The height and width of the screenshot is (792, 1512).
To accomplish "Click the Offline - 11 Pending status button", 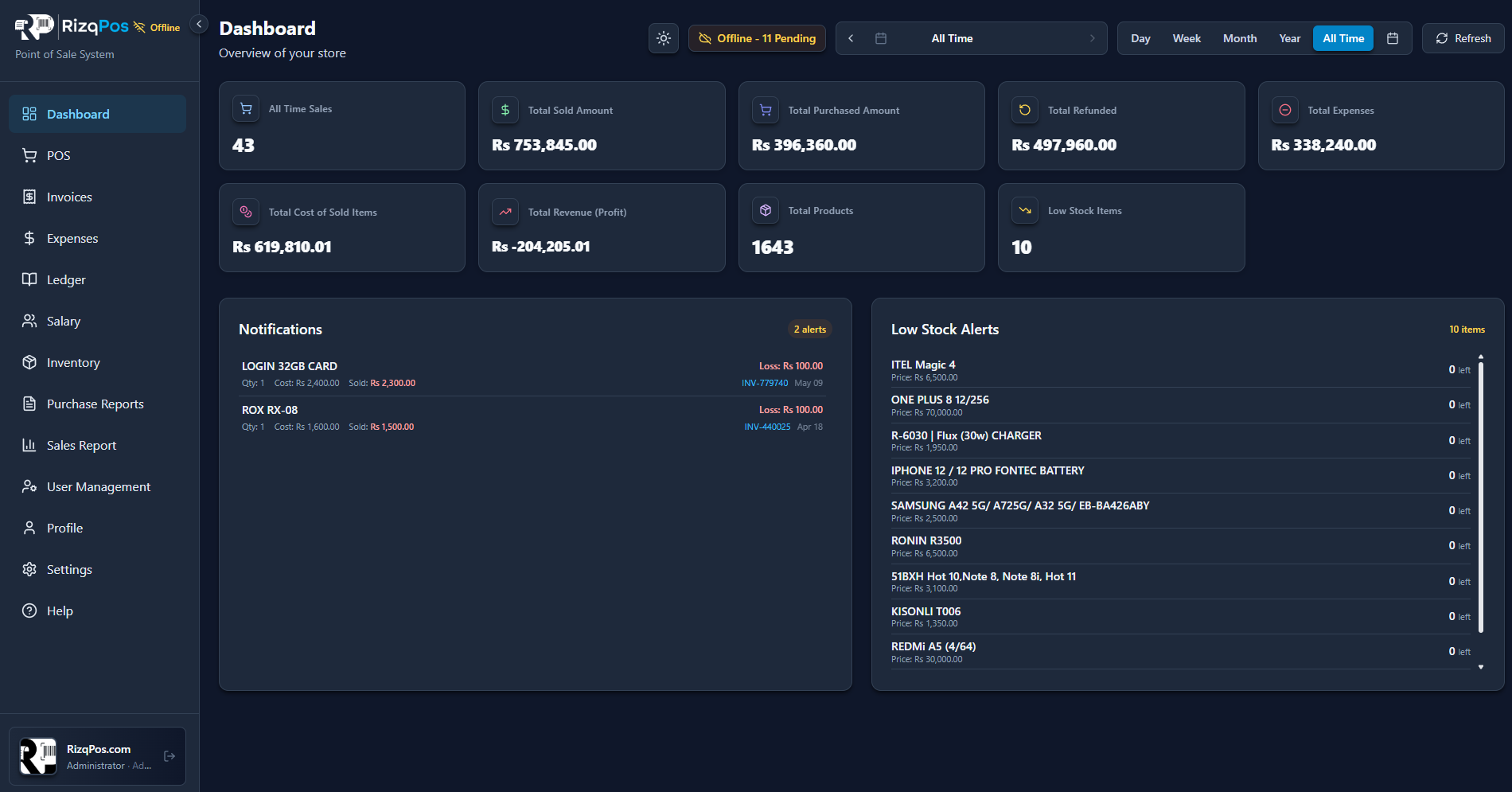I will (757, 38).
